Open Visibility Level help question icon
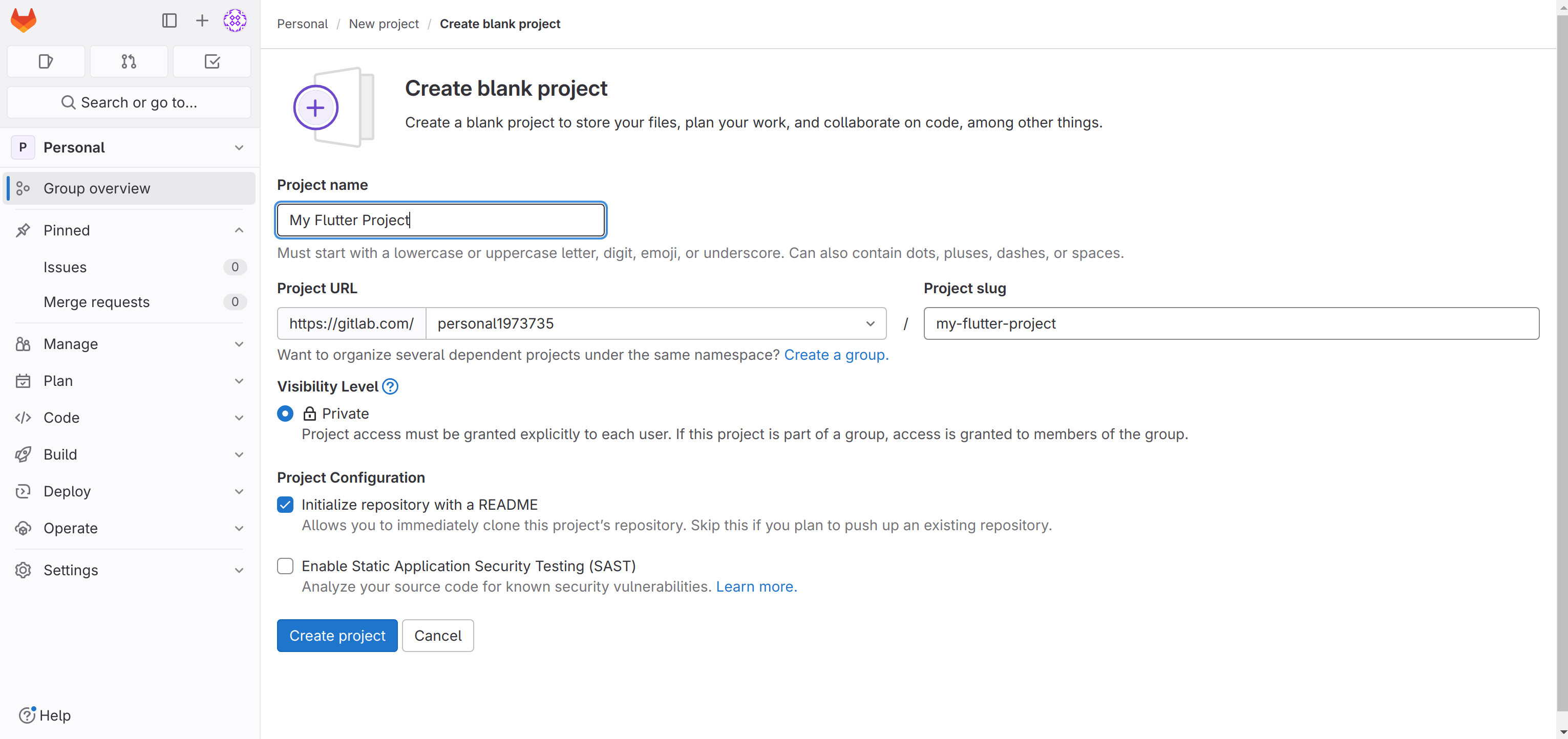The height and width of the screenshot is (739, 1568). (390, 386)
